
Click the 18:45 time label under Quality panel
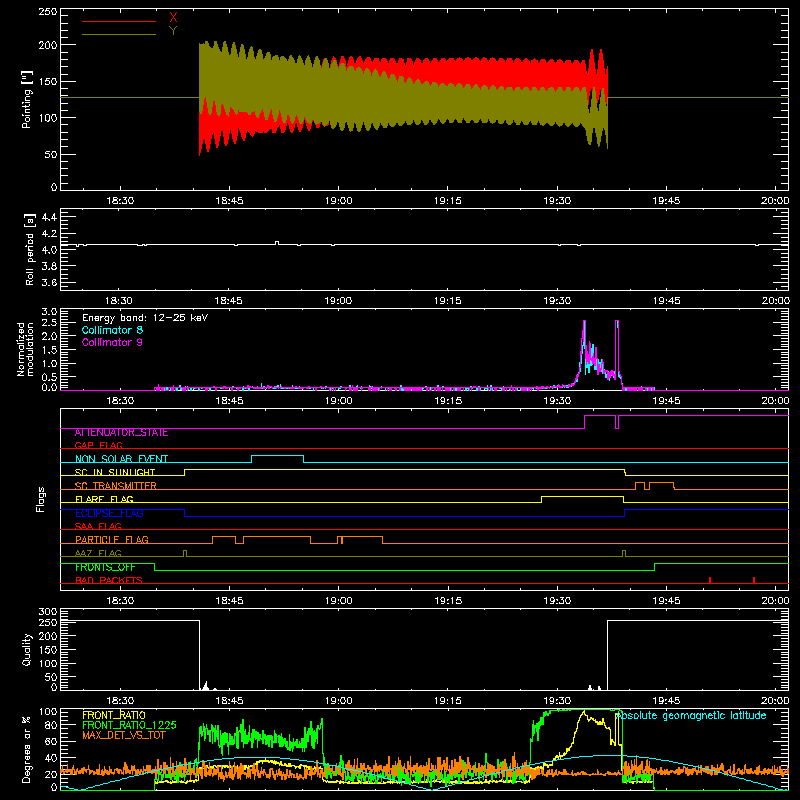point(229,701)
